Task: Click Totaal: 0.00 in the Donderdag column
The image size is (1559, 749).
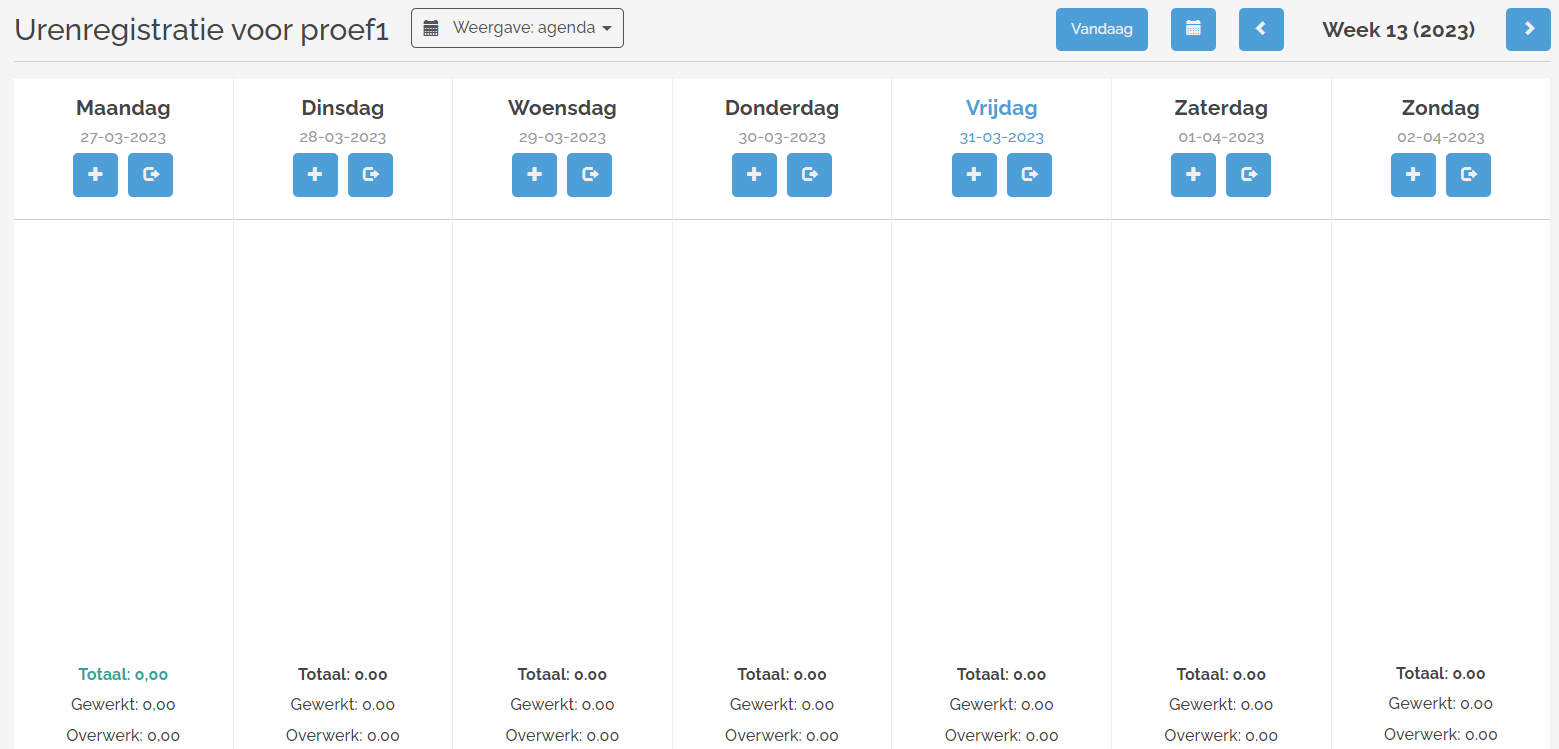Action: [782, 674]
